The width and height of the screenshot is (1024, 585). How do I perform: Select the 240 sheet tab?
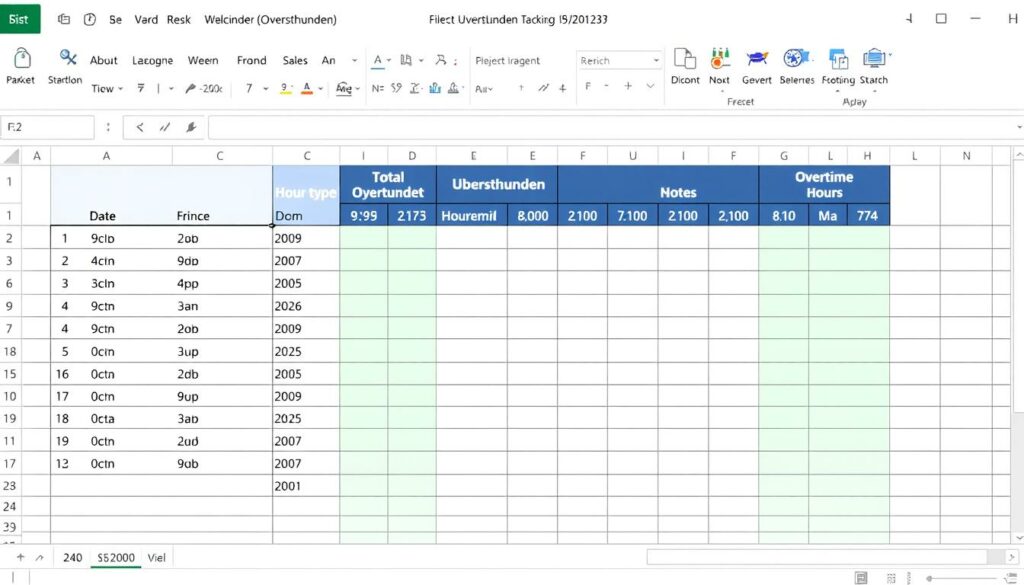(x=72, y=557)
